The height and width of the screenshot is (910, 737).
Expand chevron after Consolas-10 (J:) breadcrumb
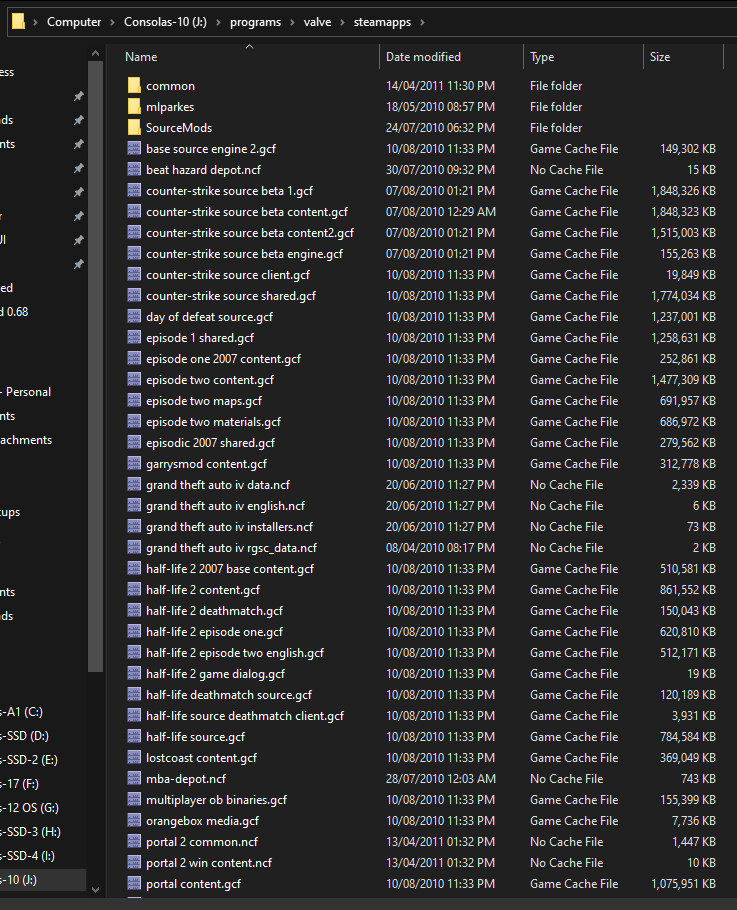click(x=218, y=22)
